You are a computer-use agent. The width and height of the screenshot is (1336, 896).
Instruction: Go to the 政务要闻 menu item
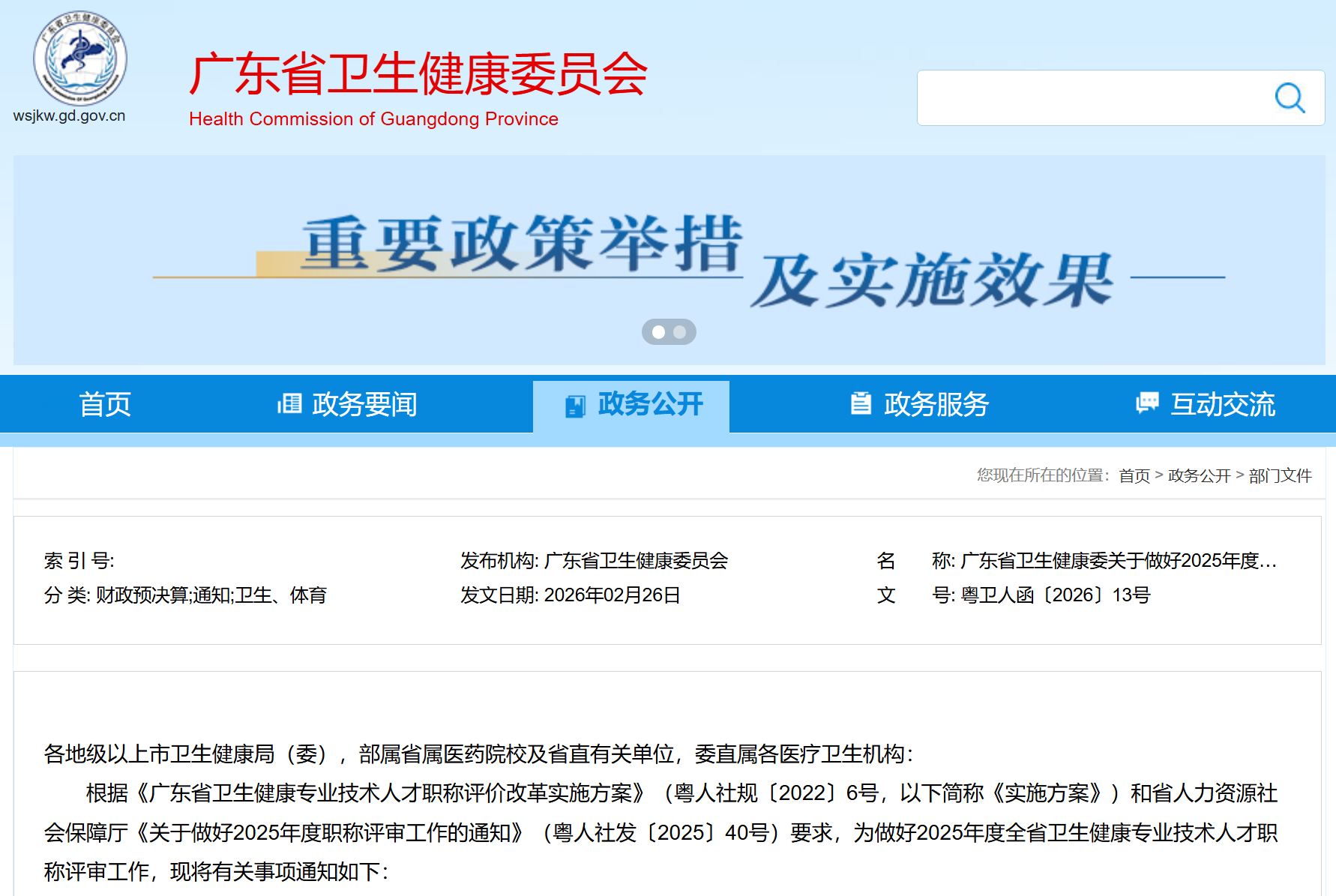[x=364, y=404]
